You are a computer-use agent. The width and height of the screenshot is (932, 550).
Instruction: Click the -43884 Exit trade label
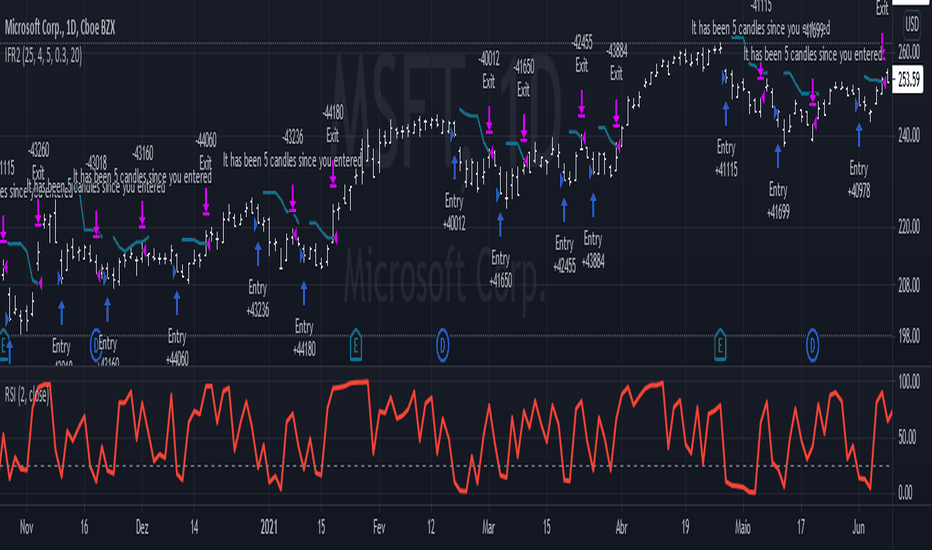point(616,62)
